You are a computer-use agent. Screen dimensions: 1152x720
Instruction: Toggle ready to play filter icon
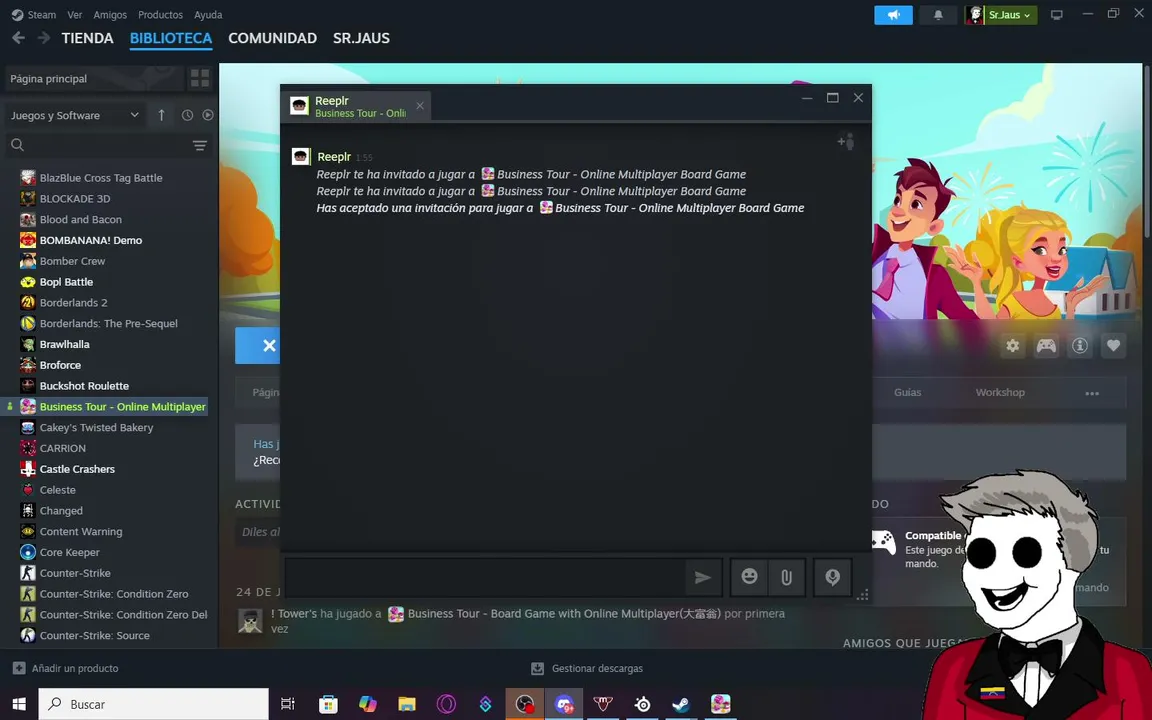pos(208,115)
